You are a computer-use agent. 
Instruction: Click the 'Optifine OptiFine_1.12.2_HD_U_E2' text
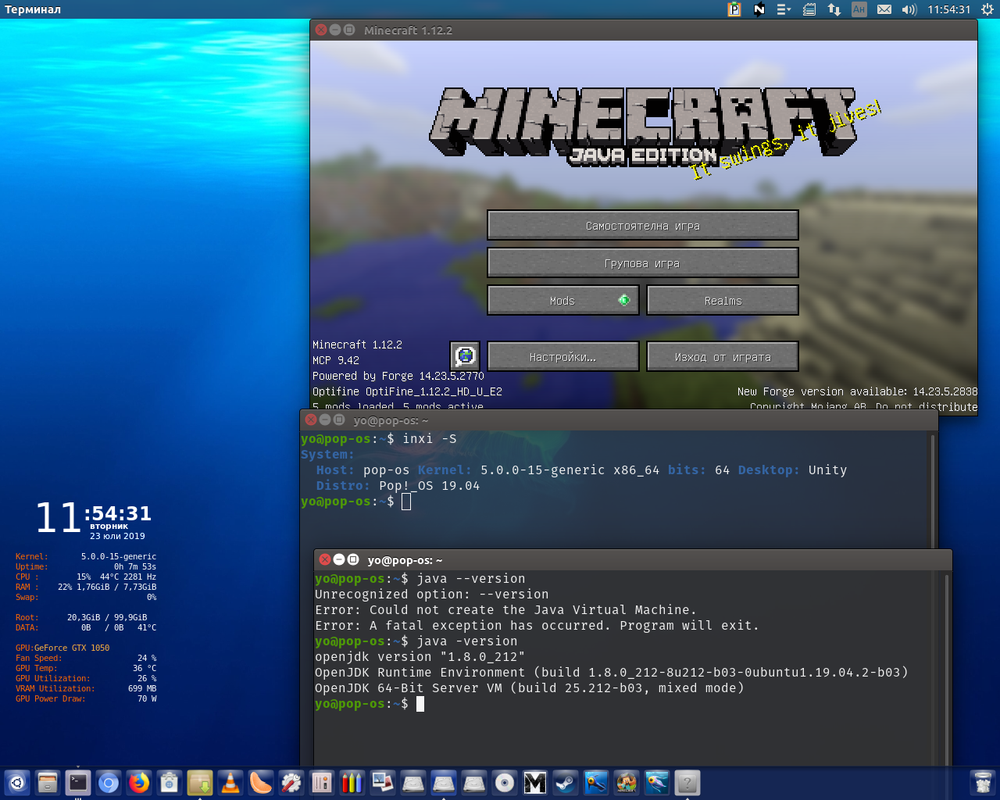click(x=407, y=392)
